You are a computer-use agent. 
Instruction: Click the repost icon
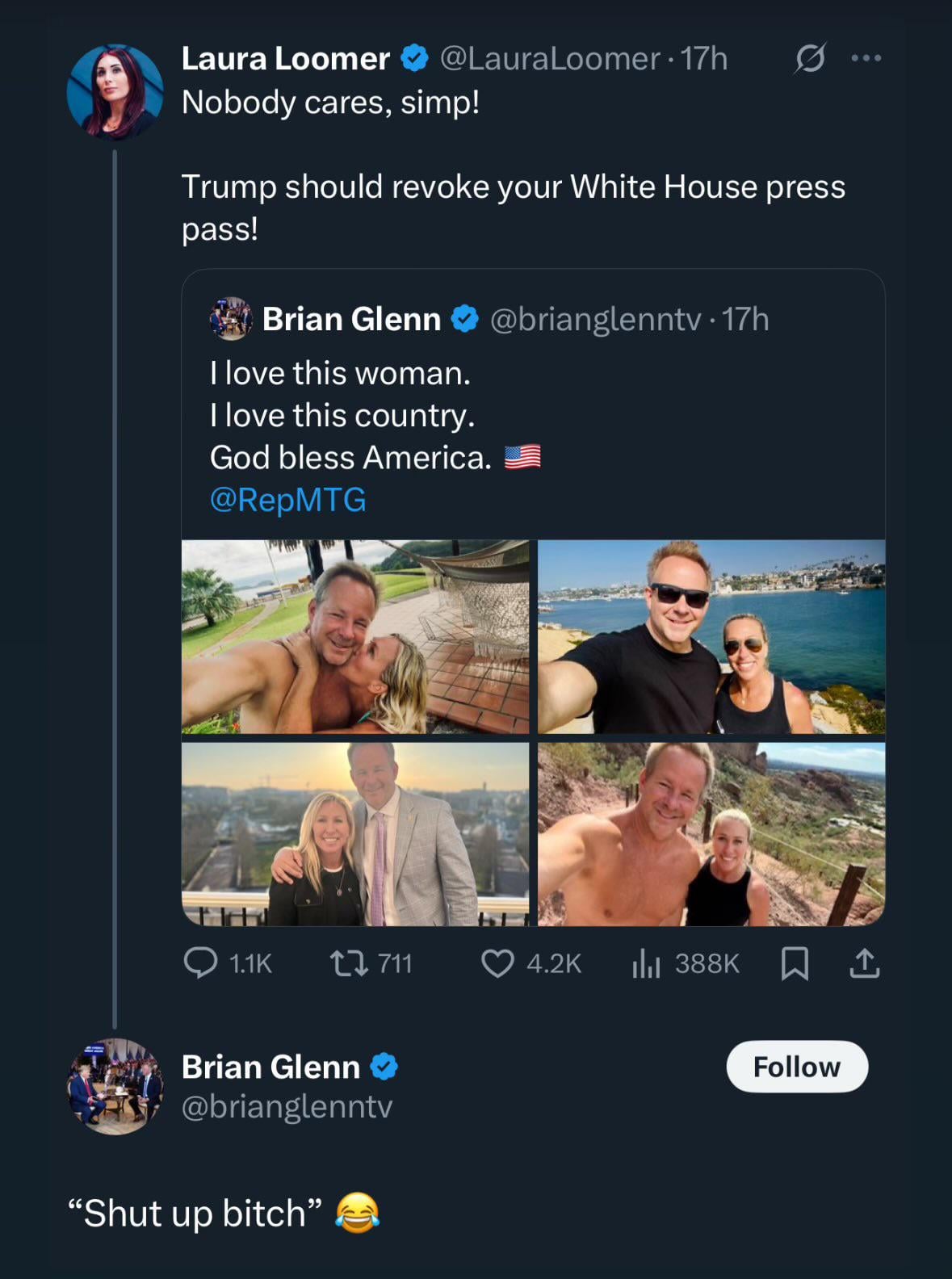point(349,962)
